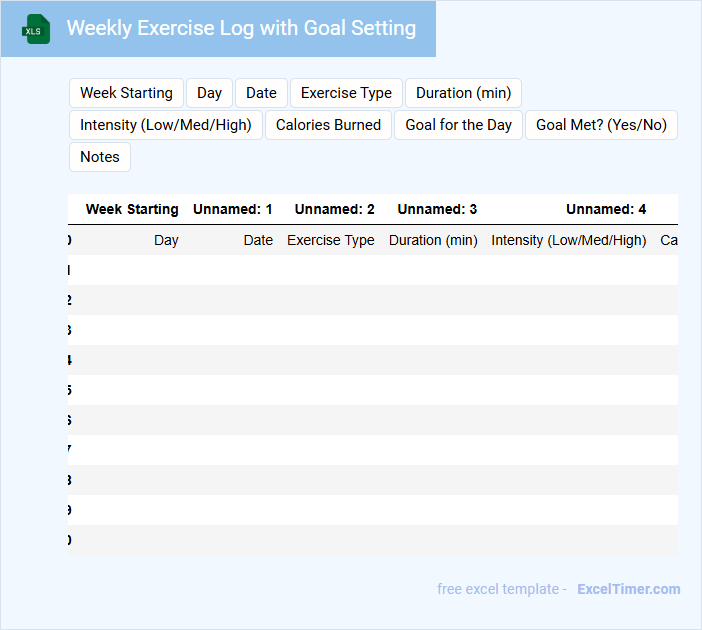Click the green XLS file icon
Viewport: 702px width, 630px height.
37,29
